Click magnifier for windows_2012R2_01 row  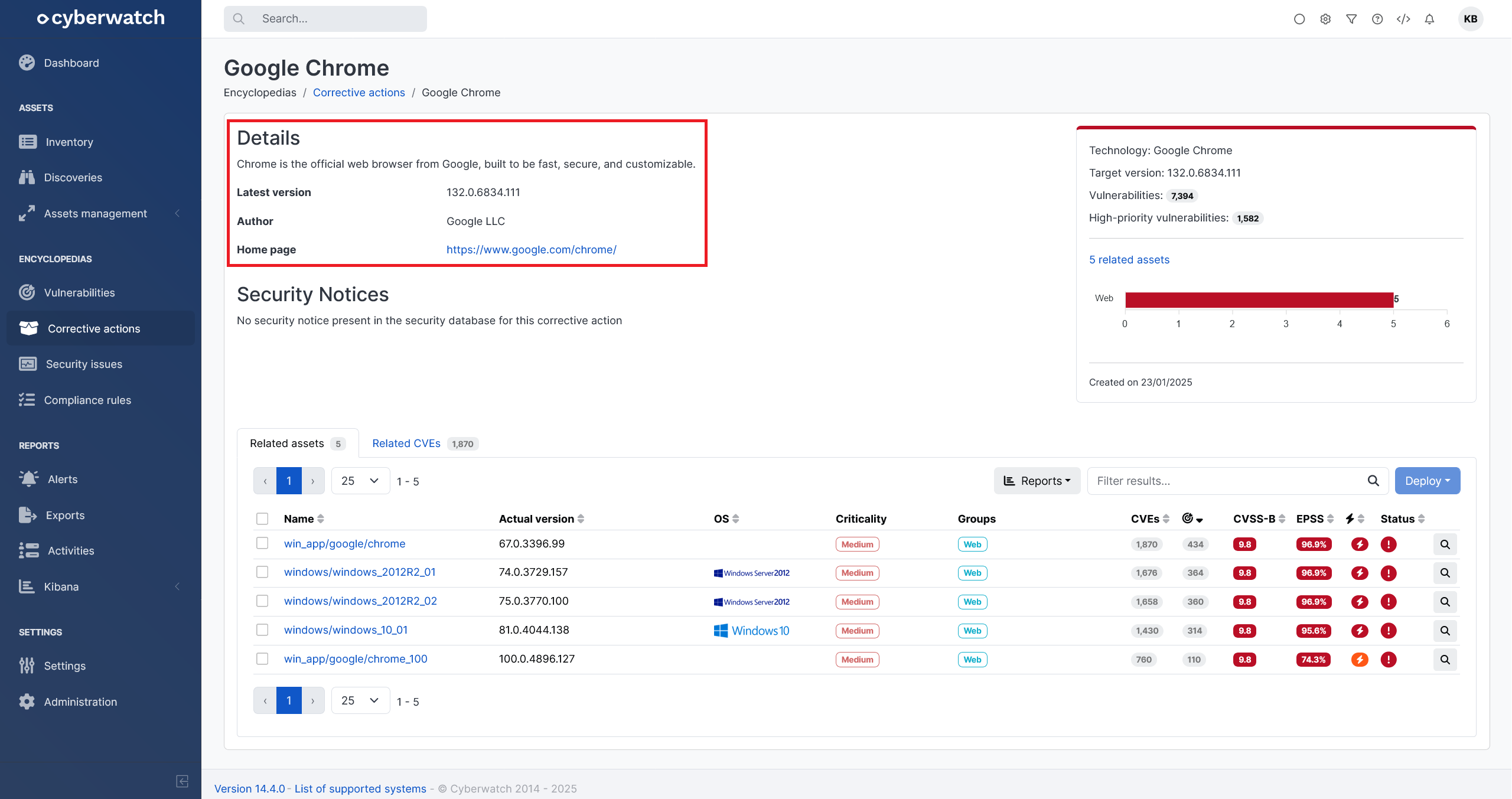point(1445,572)
